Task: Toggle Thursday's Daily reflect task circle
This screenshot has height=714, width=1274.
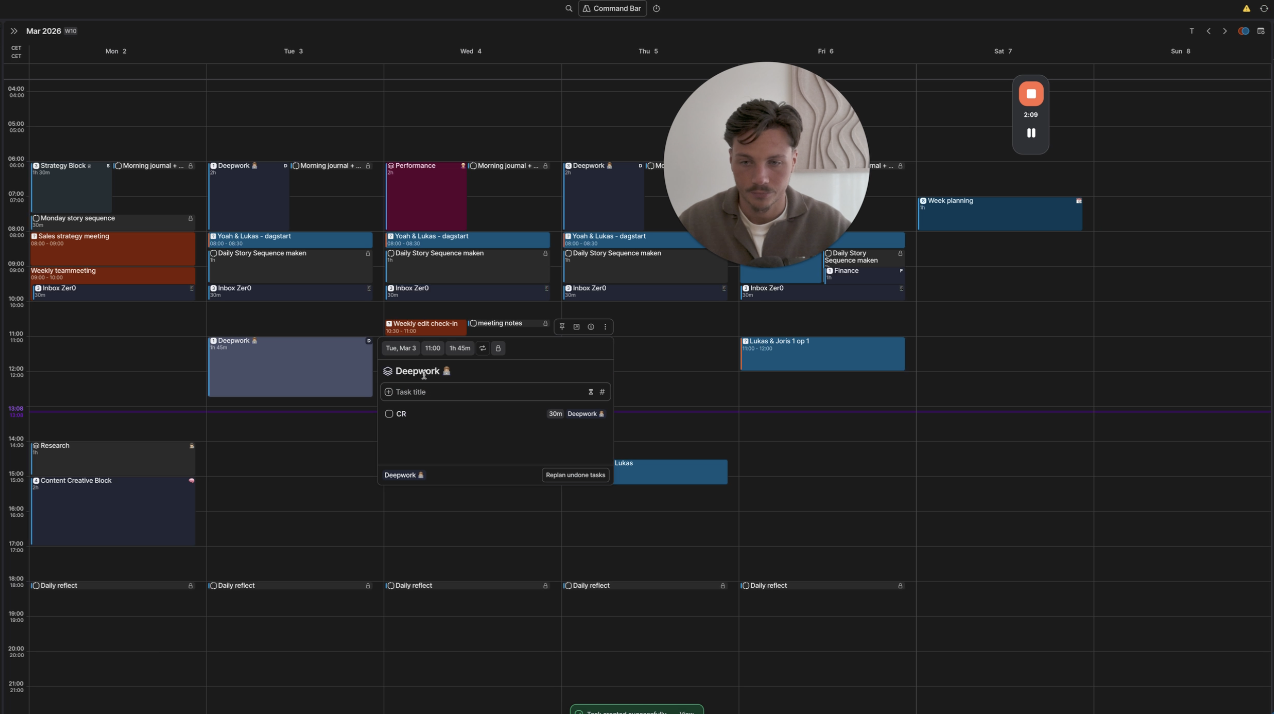Action: [x=568, y=586]
